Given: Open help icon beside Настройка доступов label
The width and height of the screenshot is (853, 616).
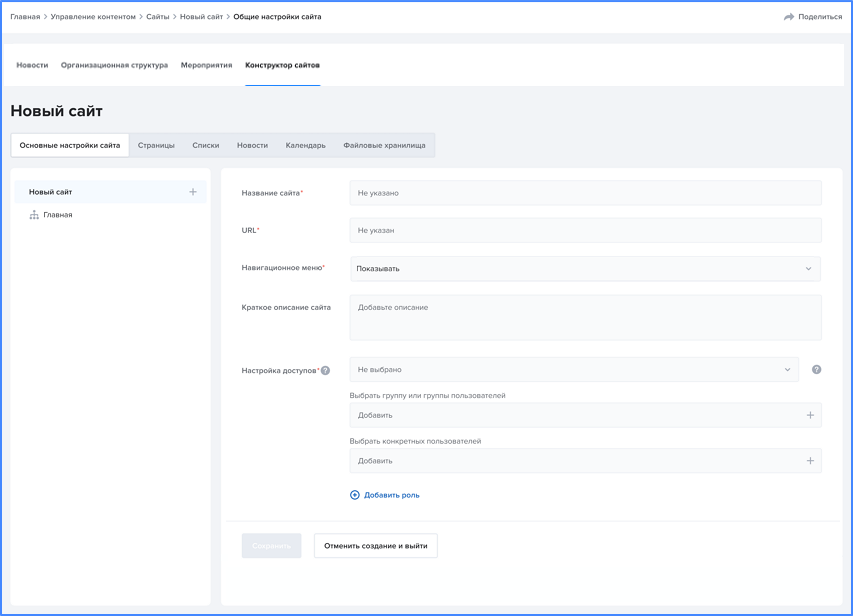Looking at the screenshot, I should point(325,371).
